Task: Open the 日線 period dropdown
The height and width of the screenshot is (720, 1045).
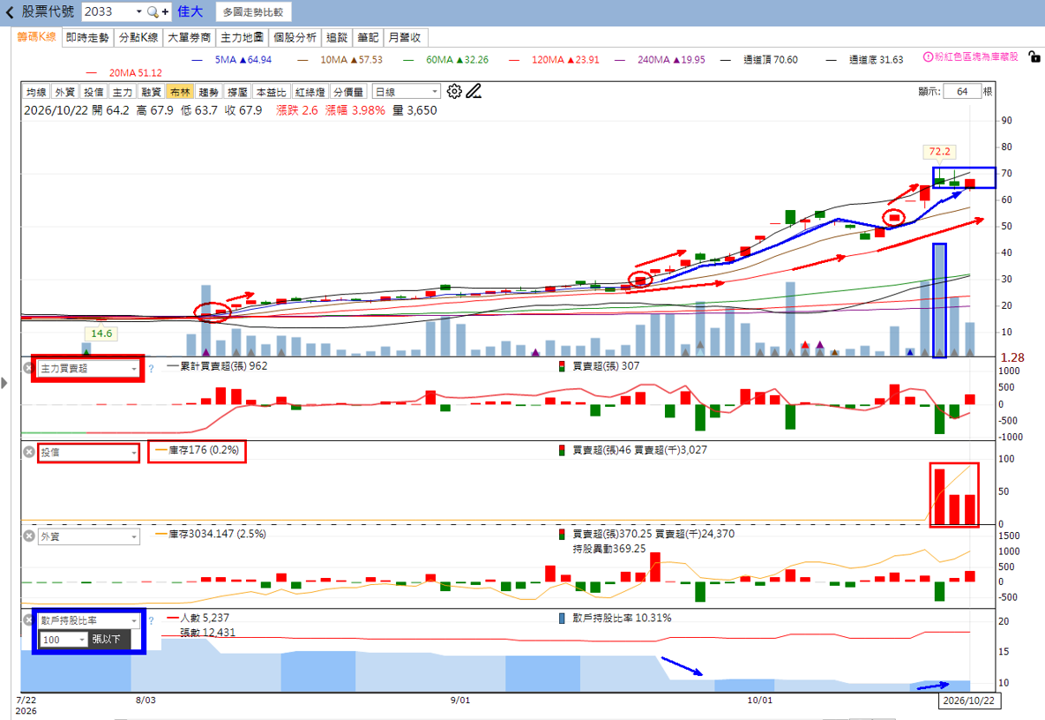Action: (407, 92)
